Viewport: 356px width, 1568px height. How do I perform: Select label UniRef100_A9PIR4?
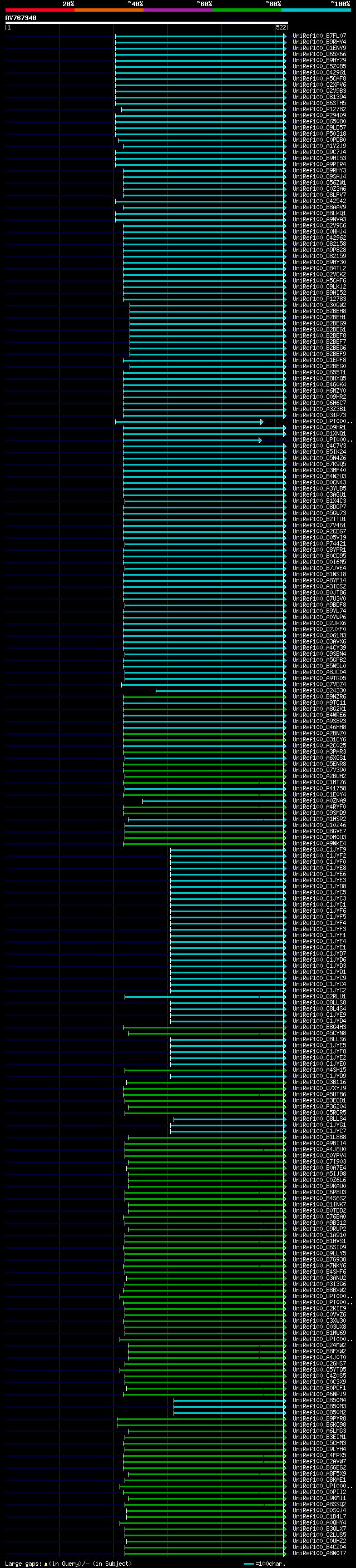319,164
